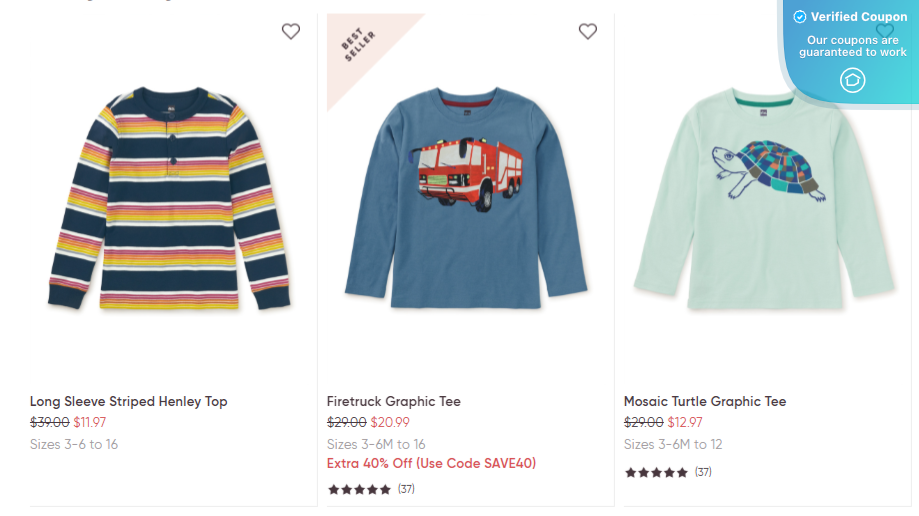Open the Mosaic Turtle tee (37) reviews
This screenshot has height=516, width=919.
[x=703, y=472]
